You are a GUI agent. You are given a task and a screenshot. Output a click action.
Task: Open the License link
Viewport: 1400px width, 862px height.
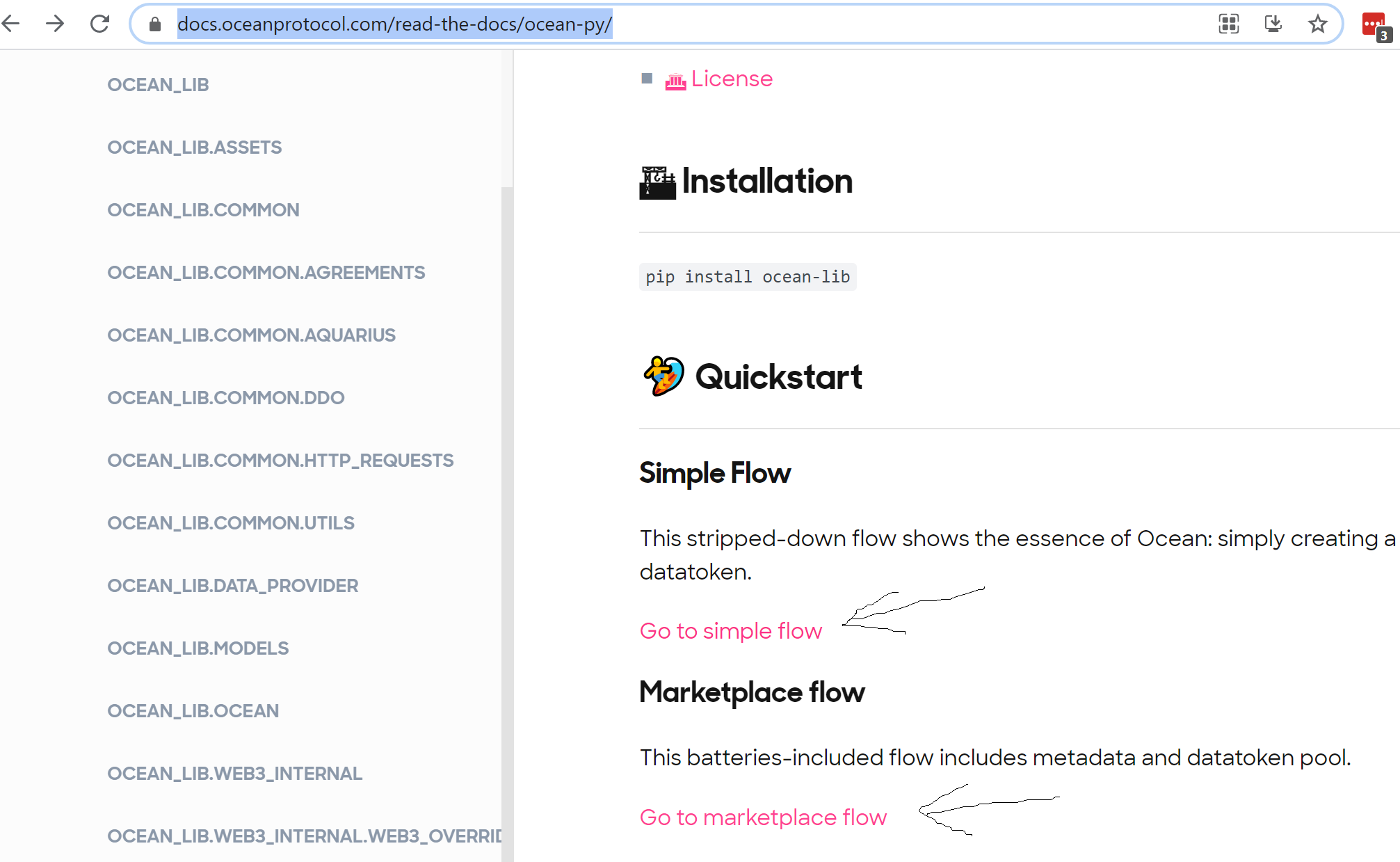(x=731, y=79)
